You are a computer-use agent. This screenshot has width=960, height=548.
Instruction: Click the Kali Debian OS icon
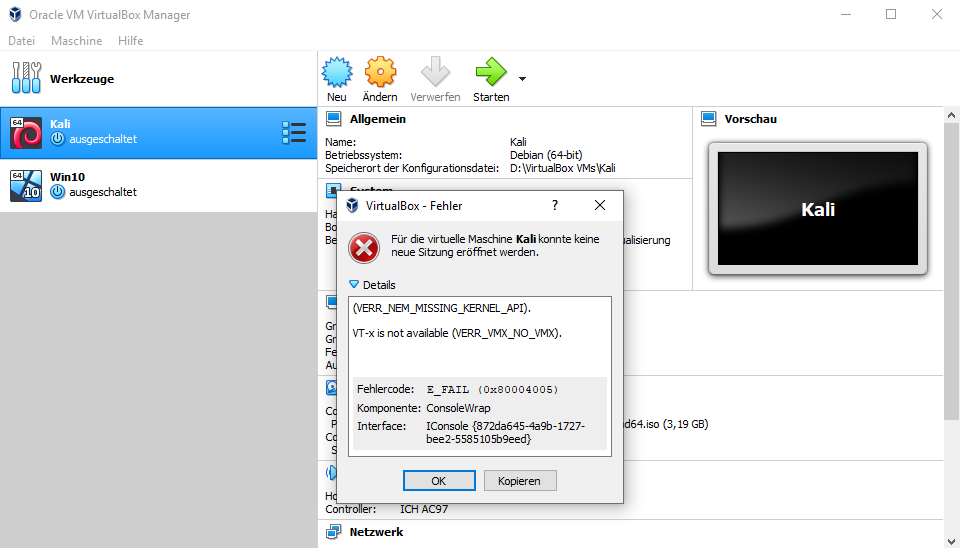tap(26, 133)
